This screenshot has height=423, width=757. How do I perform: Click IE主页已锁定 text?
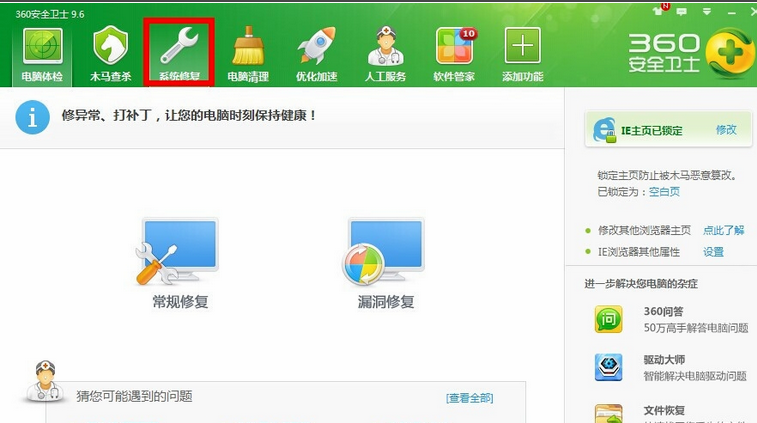651,130
